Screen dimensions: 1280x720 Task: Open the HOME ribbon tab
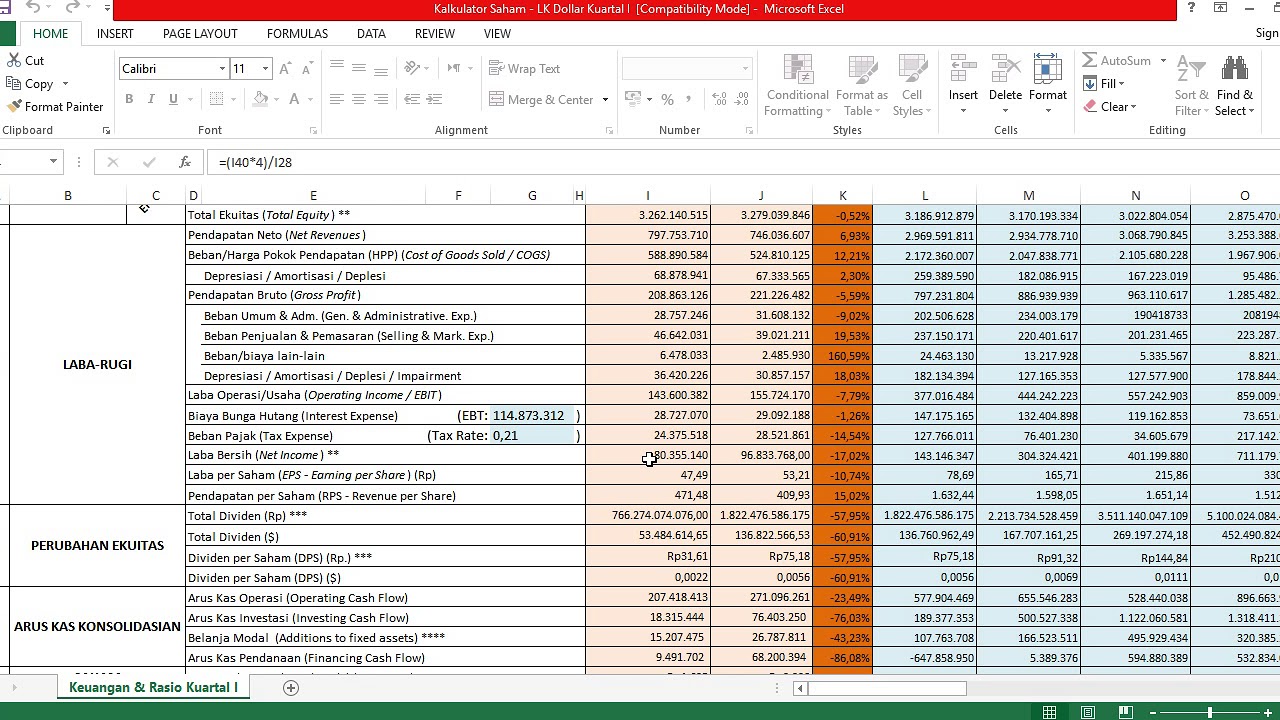click(x=50, y=33)
